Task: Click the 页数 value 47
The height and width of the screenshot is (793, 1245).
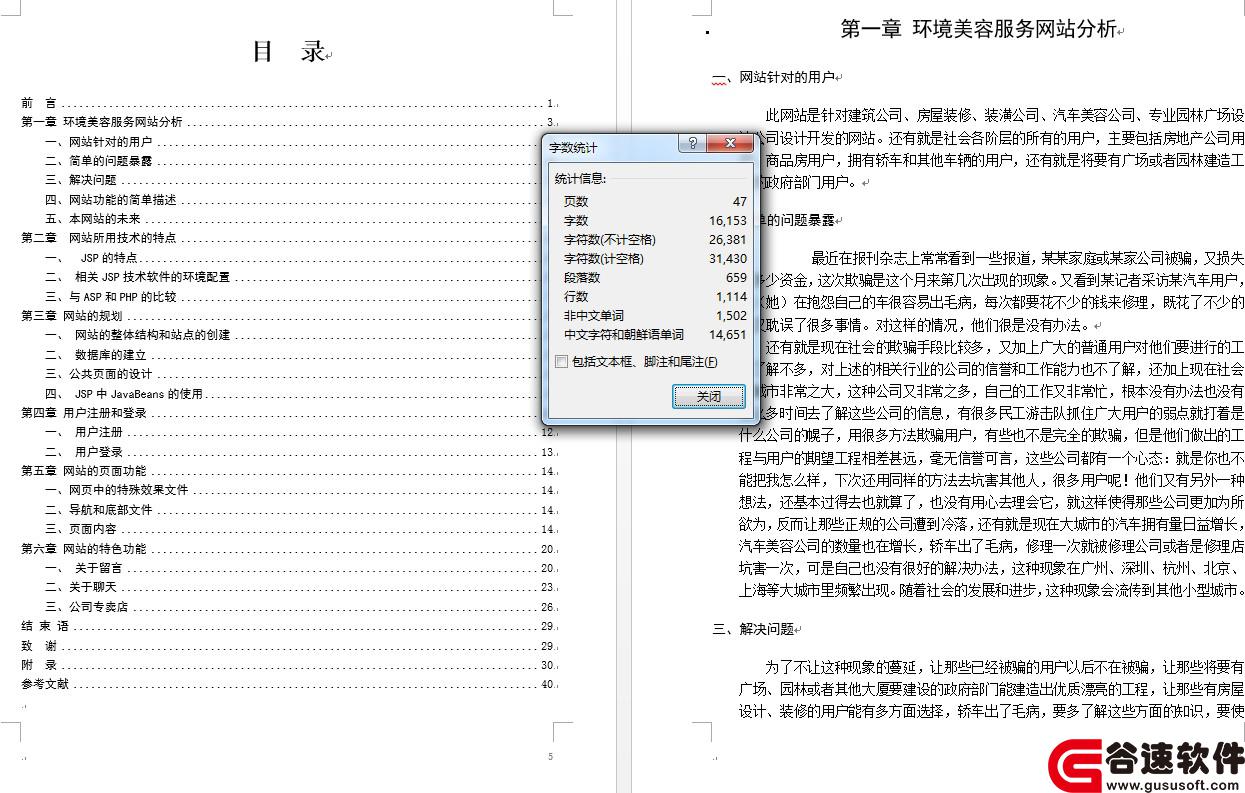Action: click(739, 201)
